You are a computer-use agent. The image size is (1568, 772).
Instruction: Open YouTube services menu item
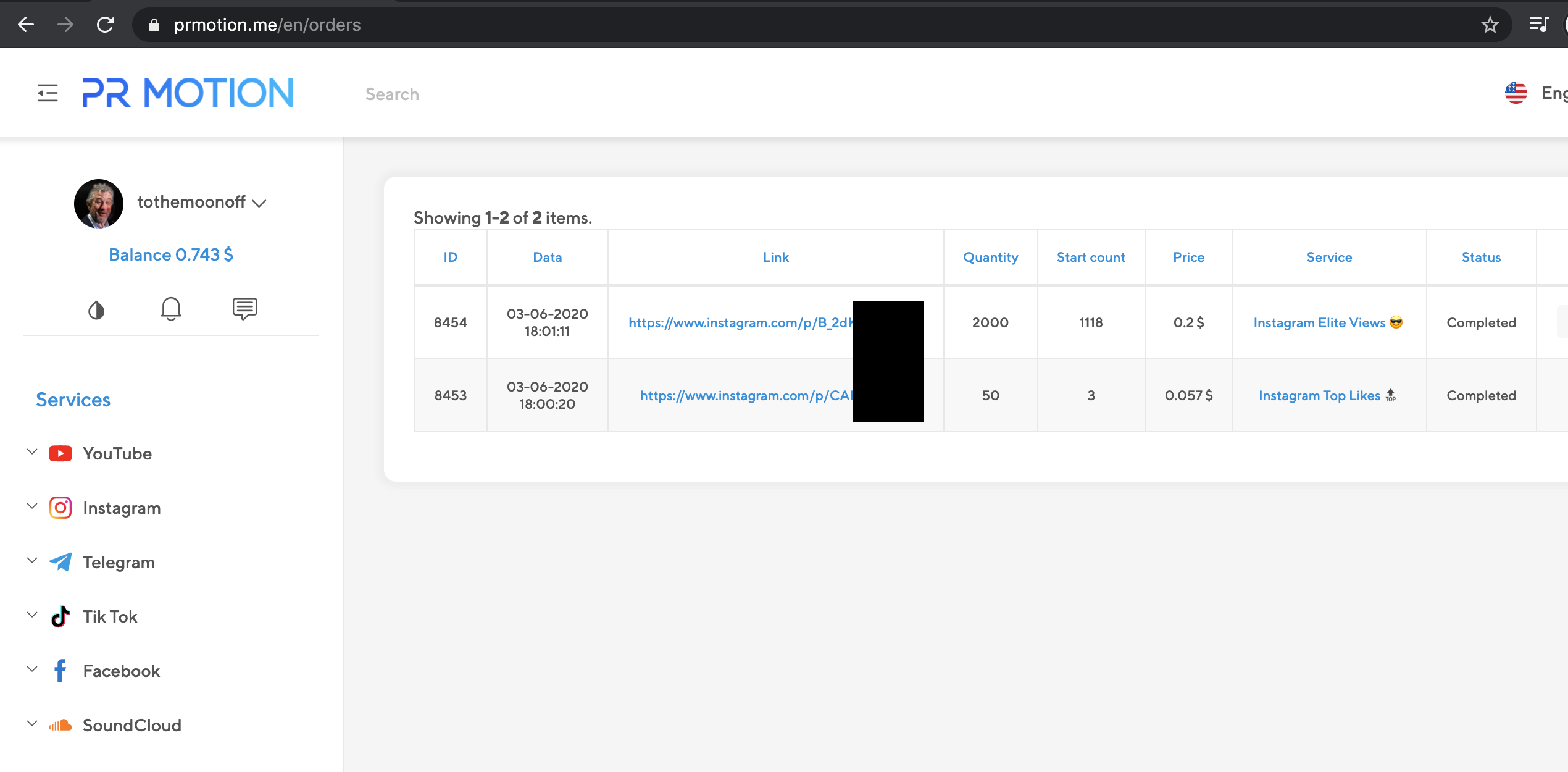pyautogui.click(x=117, y=453)
